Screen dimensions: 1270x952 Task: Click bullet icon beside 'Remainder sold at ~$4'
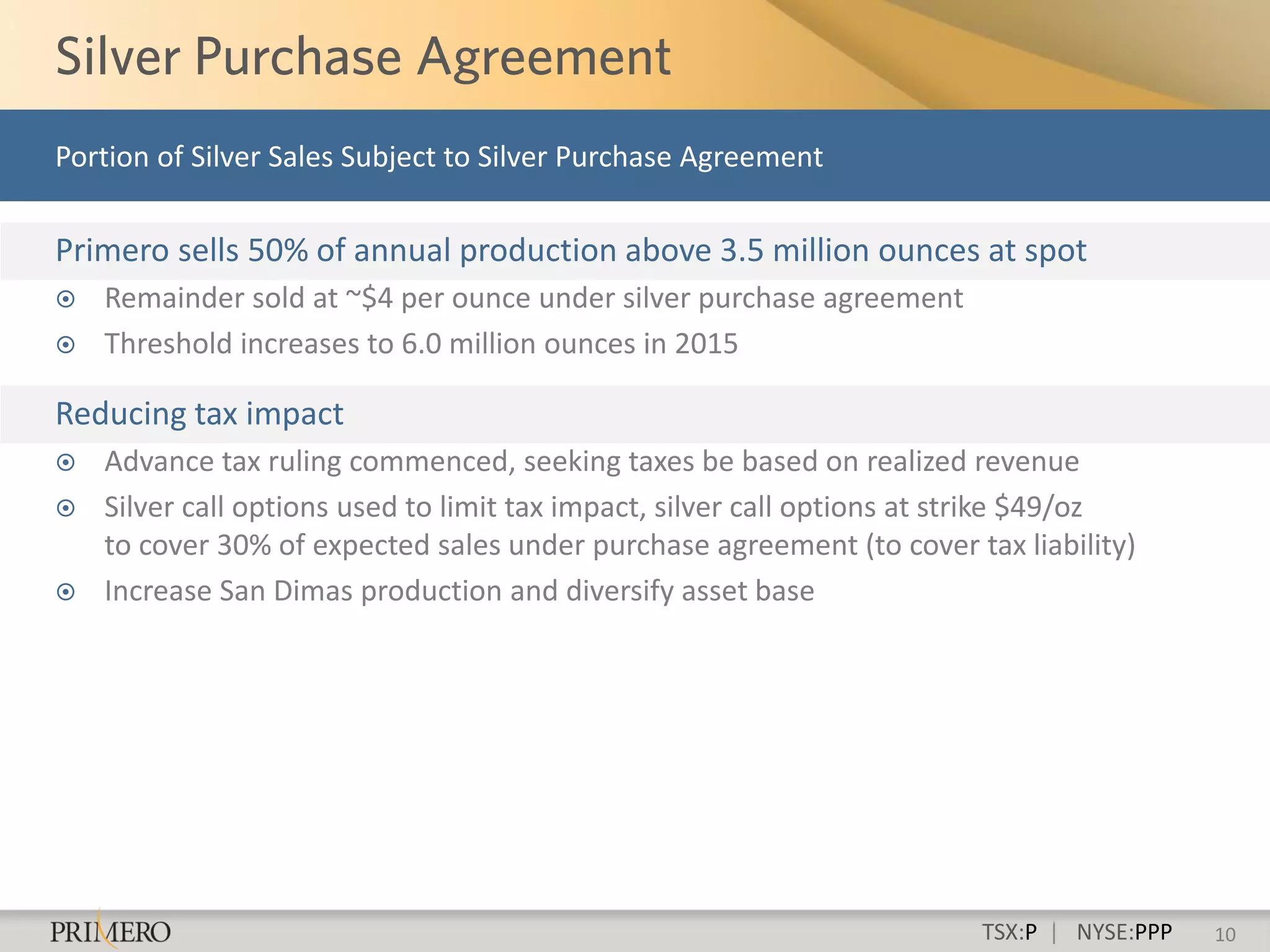click(x=66, y=299)
